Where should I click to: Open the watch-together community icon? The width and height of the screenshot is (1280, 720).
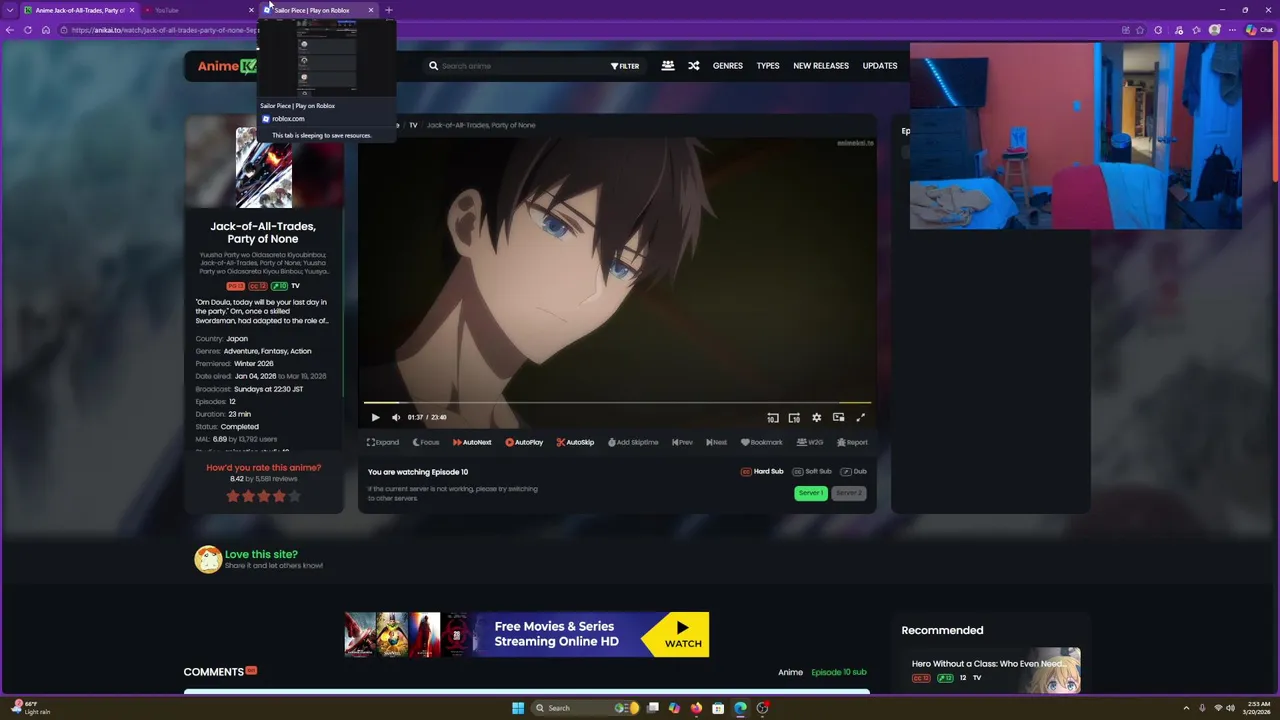[668, 66]
